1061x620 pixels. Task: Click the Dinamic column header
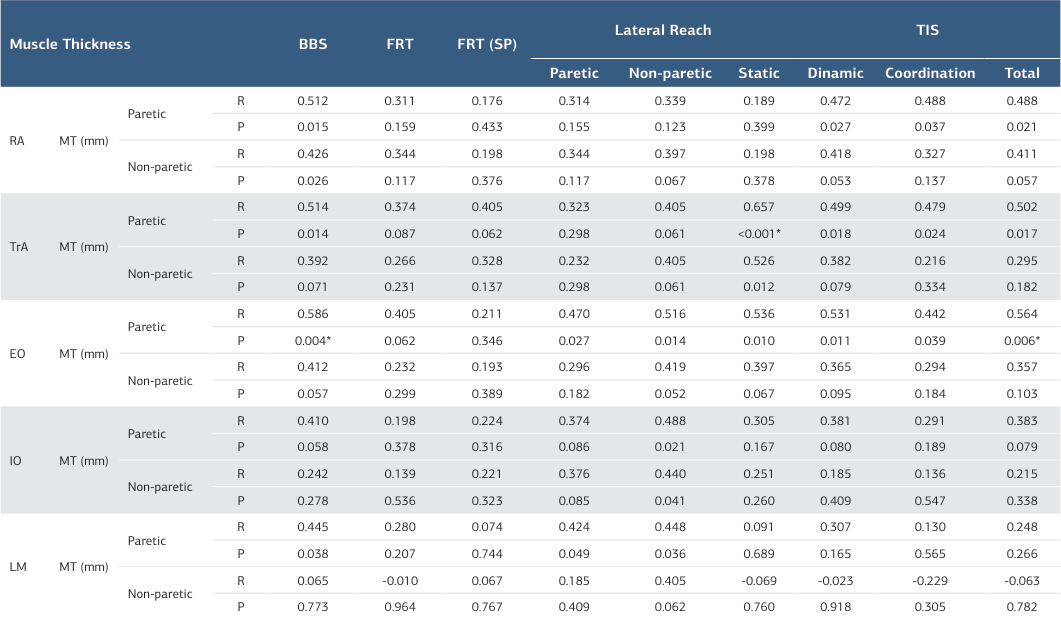click(x=835, y=73)
